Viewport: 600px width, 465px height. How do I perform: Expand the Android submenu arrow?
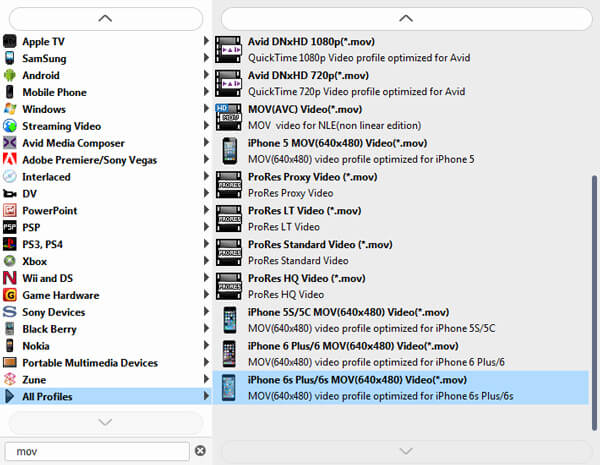click(x=206, y=74)
